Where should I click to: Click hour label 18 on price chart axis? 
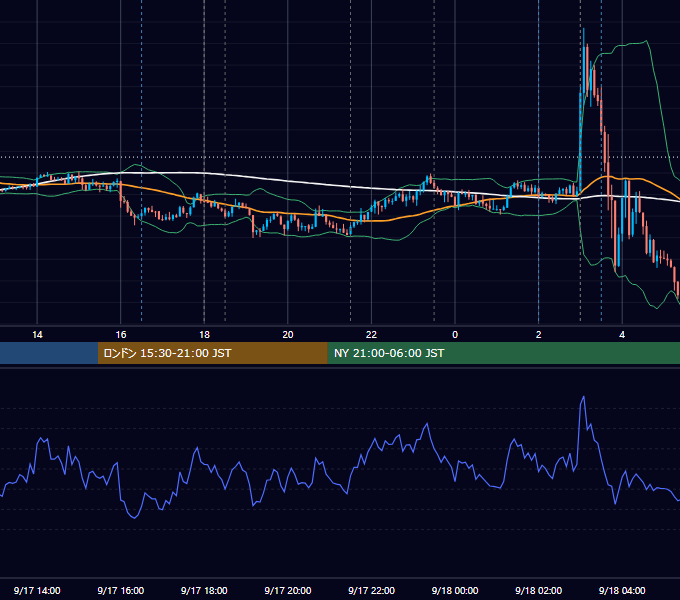[204, 335]
